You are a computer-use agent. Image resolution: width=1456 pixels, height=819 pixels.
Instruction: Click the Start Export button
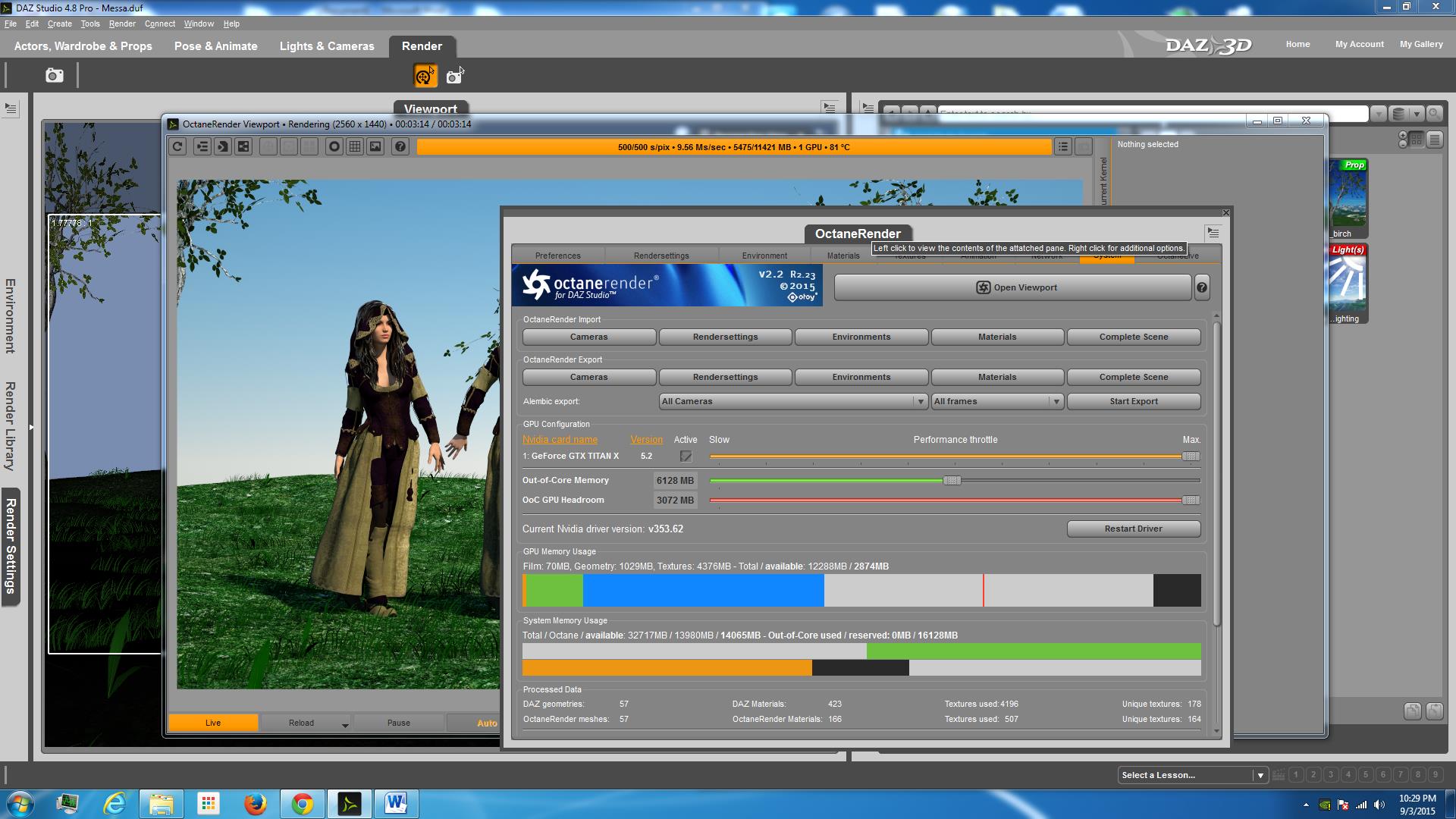click(1133, 401)
